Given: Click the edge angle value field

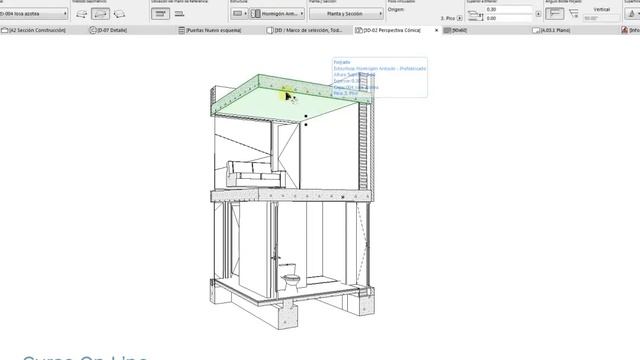Looking at the screenshot, I should pyautogui.click(x=601, y=18).
